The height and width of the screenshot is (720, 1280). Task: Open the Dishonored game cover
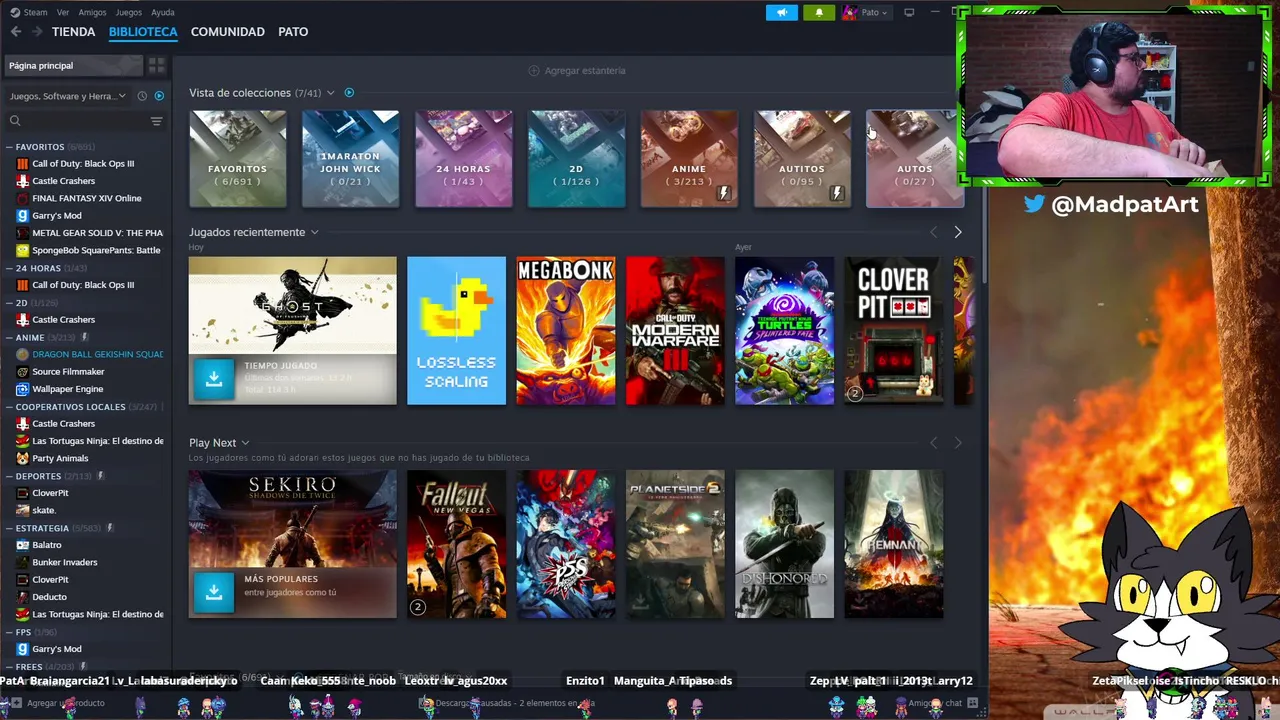tap(784, 544)
